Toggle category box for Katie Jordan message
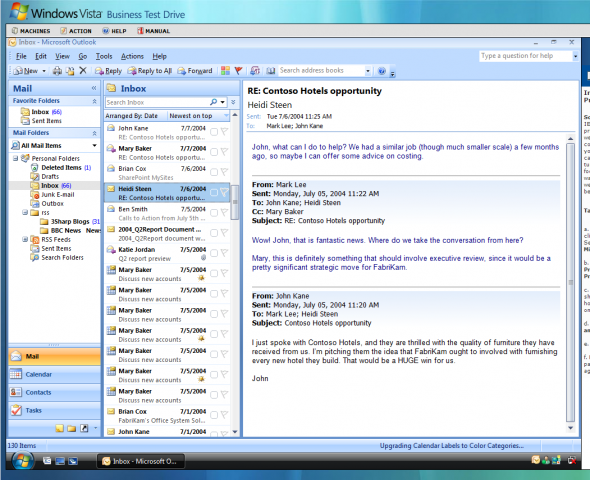This screenshot has height=480, width=590. pyautogui.click(x=214, y=253)
